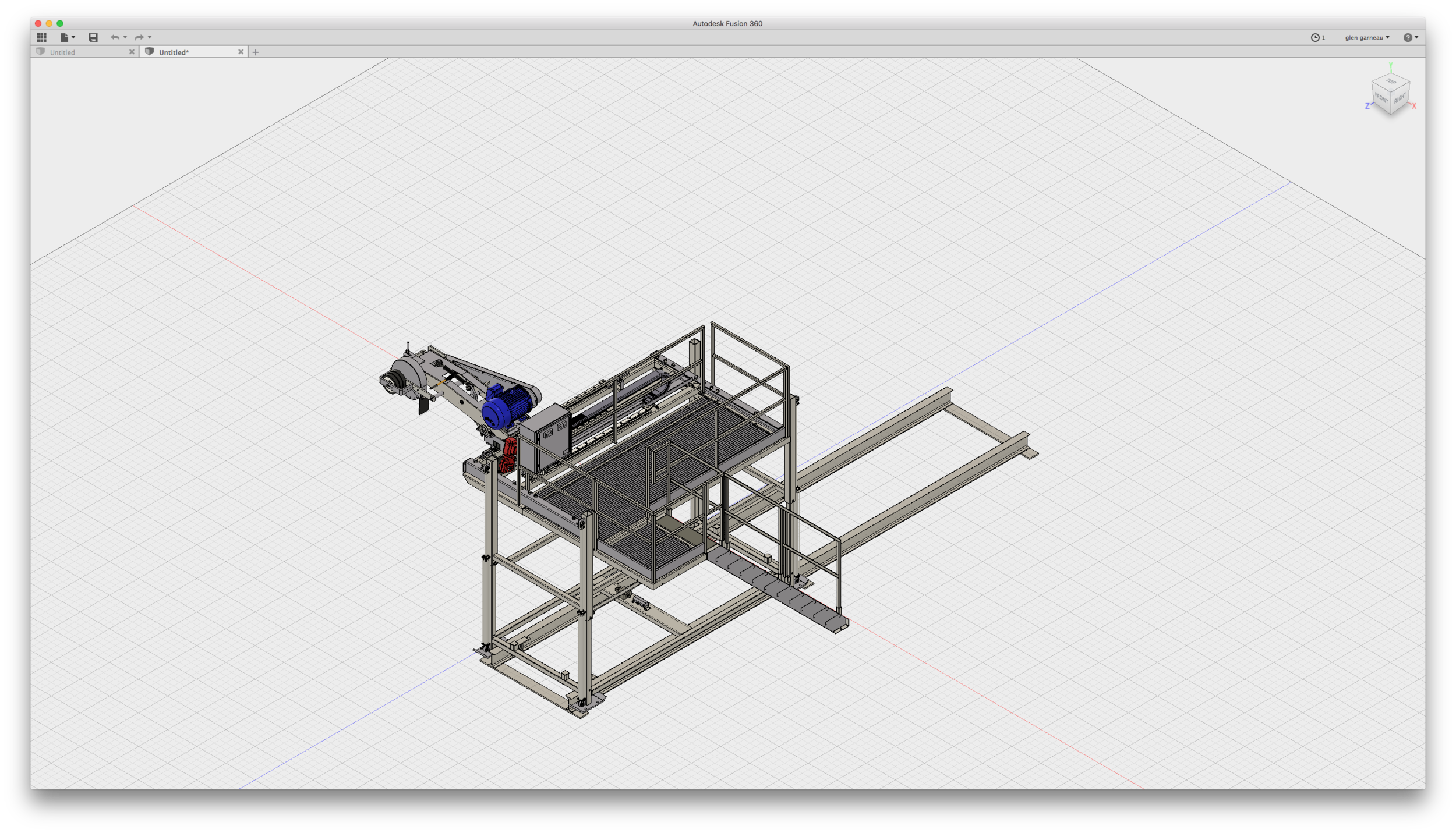Viewport: 1456px width, 833px height.
Task: Minimize window with the yellow button
Action: point(49,23)
